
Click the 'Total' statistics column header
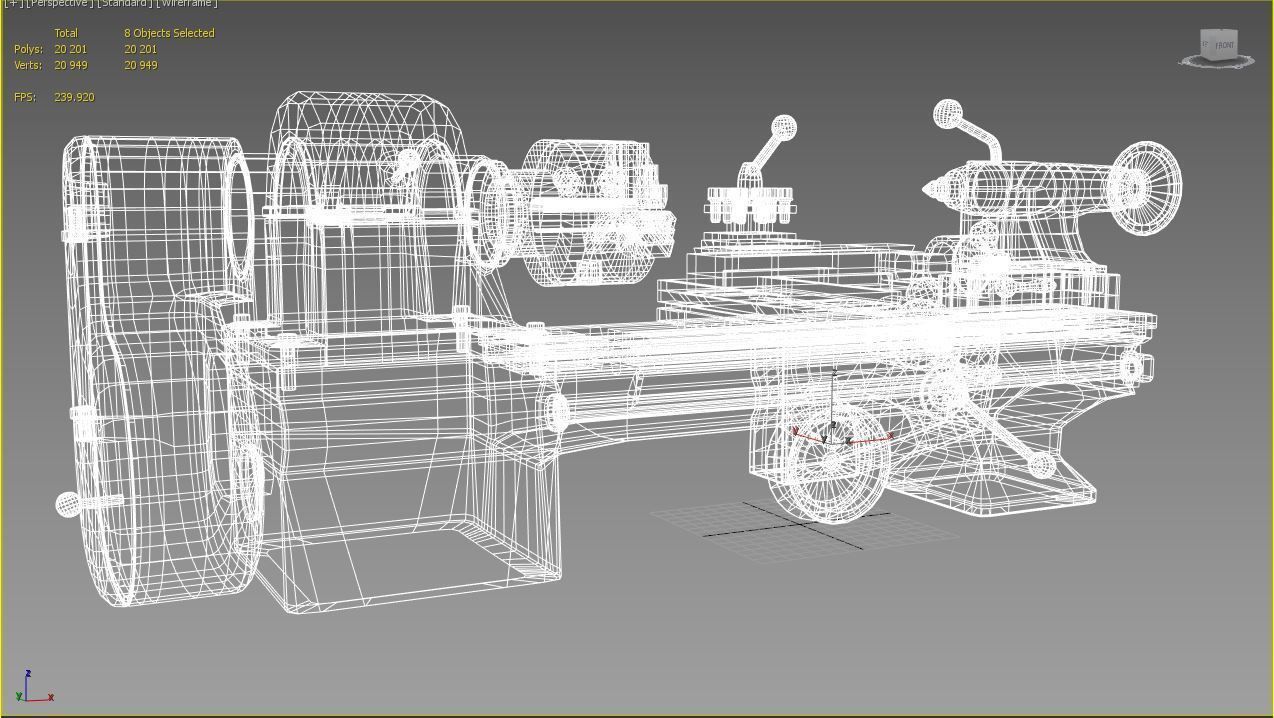coord(66,33)
